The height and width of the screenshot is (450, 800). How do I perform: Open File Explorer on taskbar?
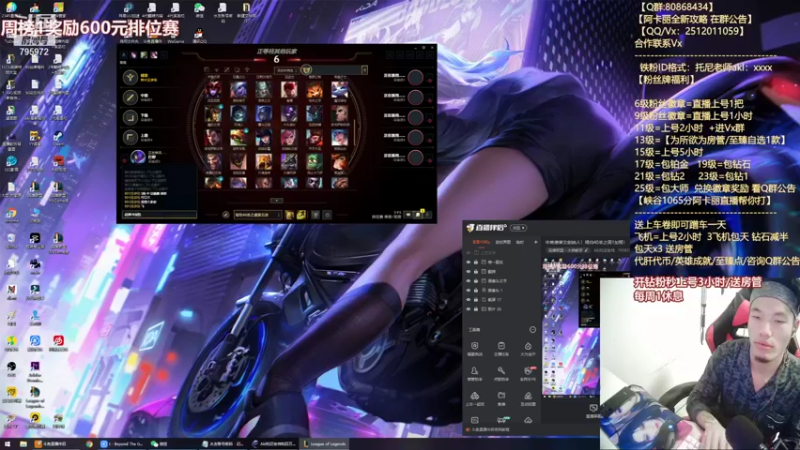coord(23,444)
